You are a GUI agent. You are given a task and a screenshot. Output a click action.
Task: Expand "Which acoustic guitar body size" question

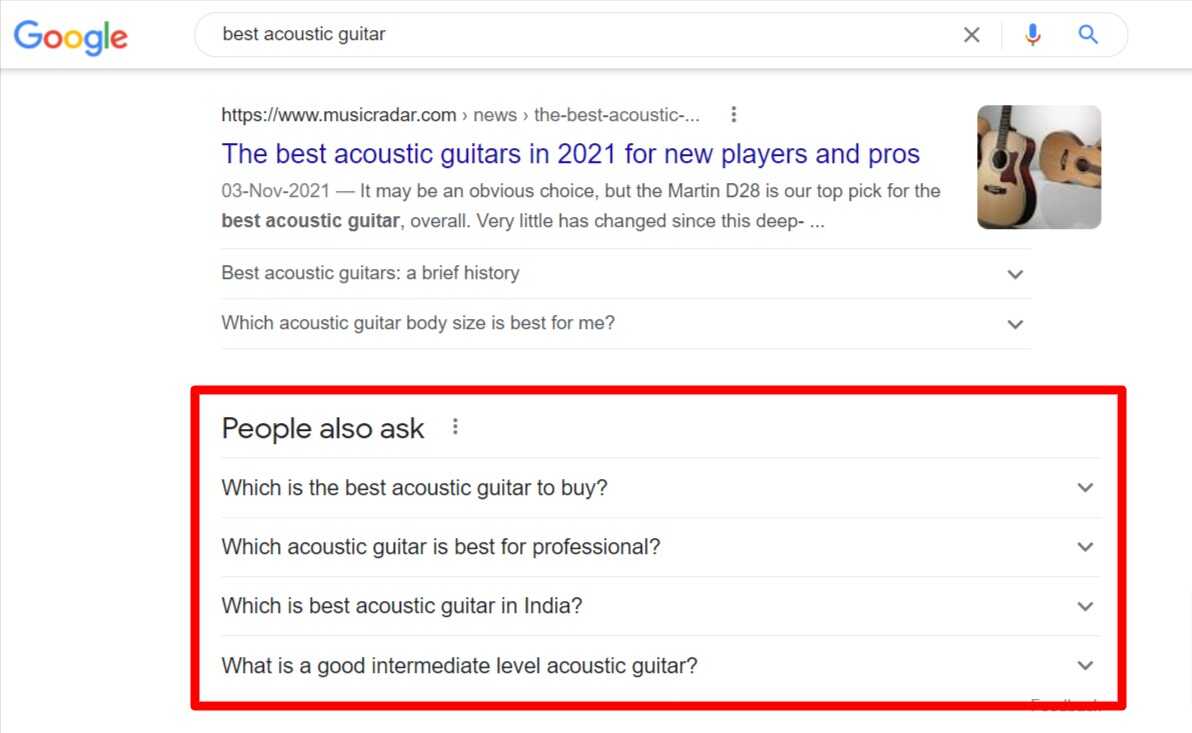(x=418, y=323)
